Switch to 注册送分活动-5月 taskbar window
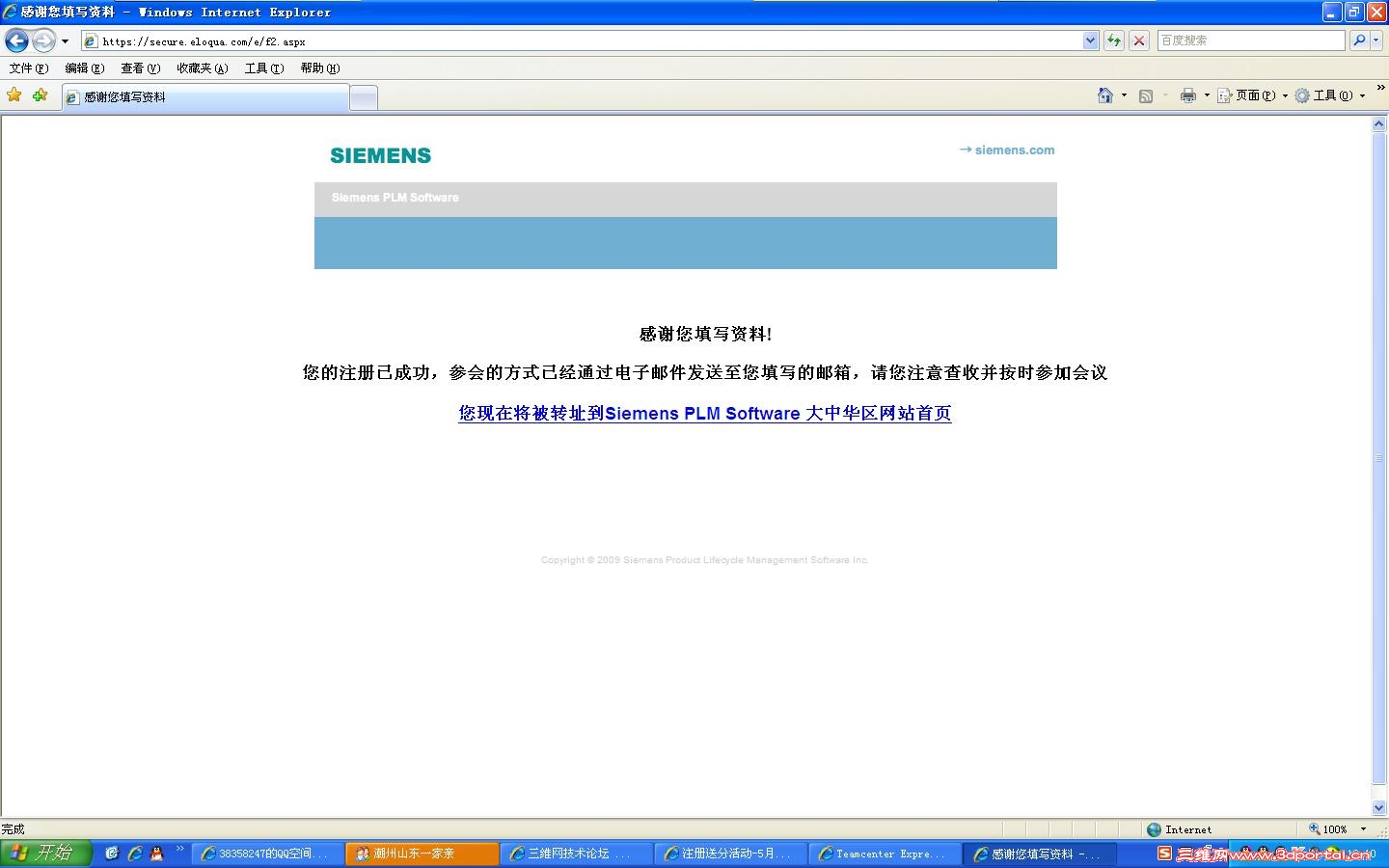The image size is (1389, 868). click(731, 854)
